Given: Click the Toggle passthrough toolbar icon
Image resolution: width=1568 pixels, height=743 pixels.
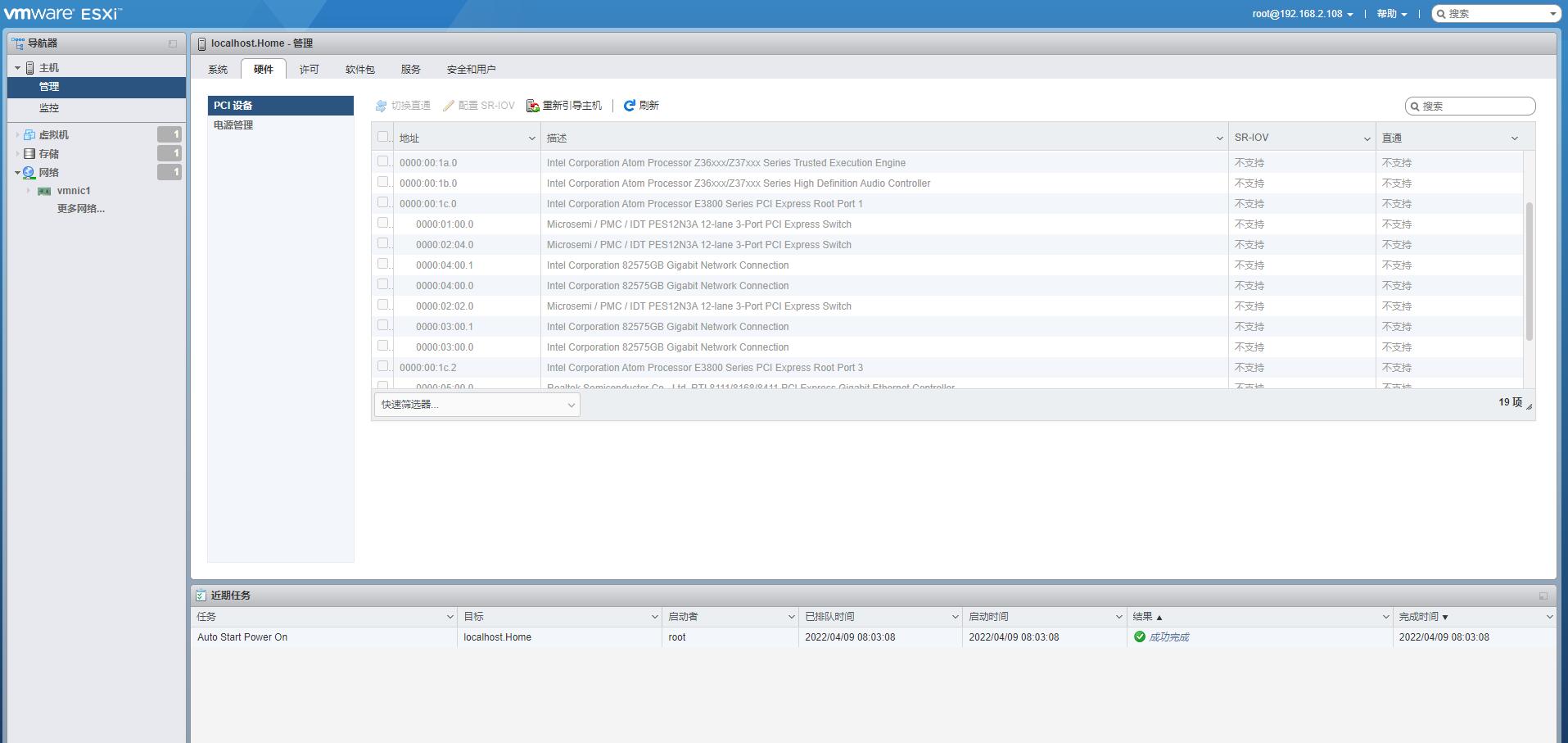Looking at the screenshot, I should pos(381,106).
